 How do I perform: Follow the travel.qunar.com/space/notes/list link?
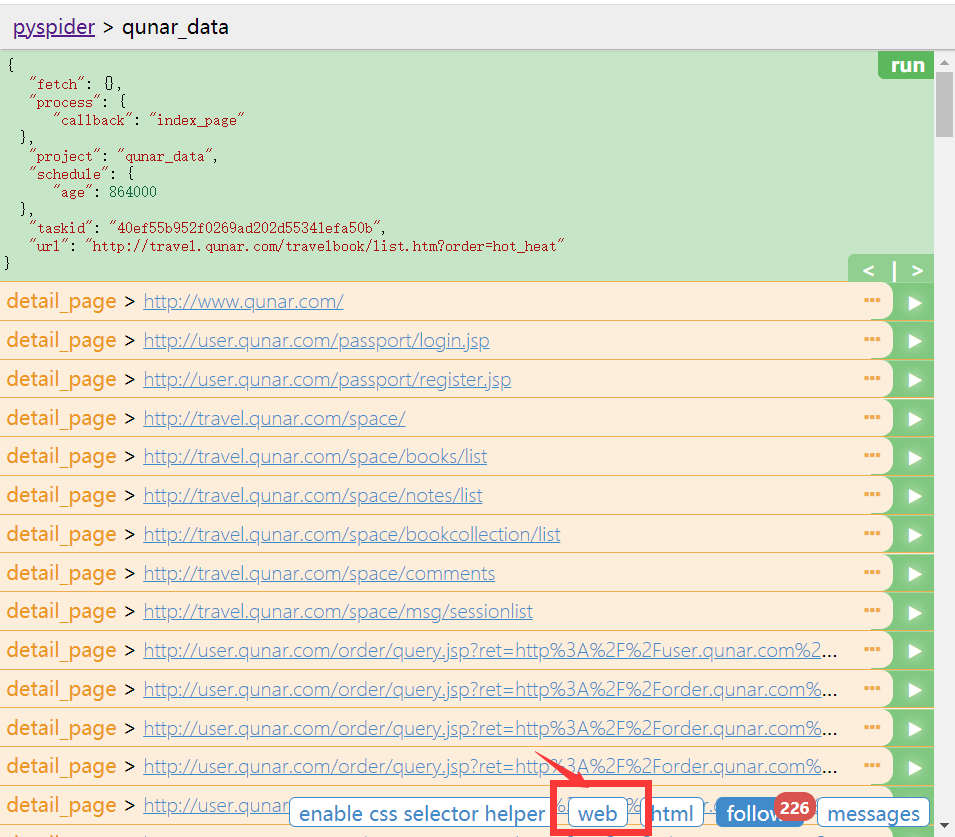(x=313, y=496)
